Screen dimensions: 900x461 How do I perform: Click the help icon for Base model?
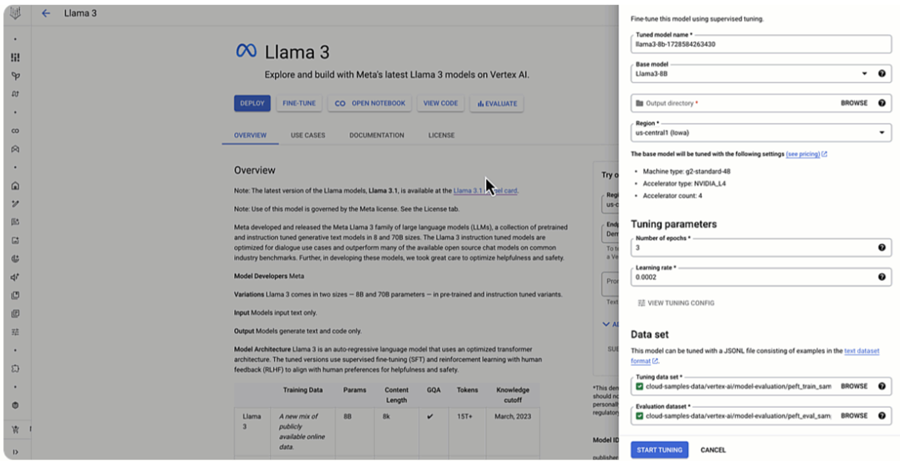882,73
